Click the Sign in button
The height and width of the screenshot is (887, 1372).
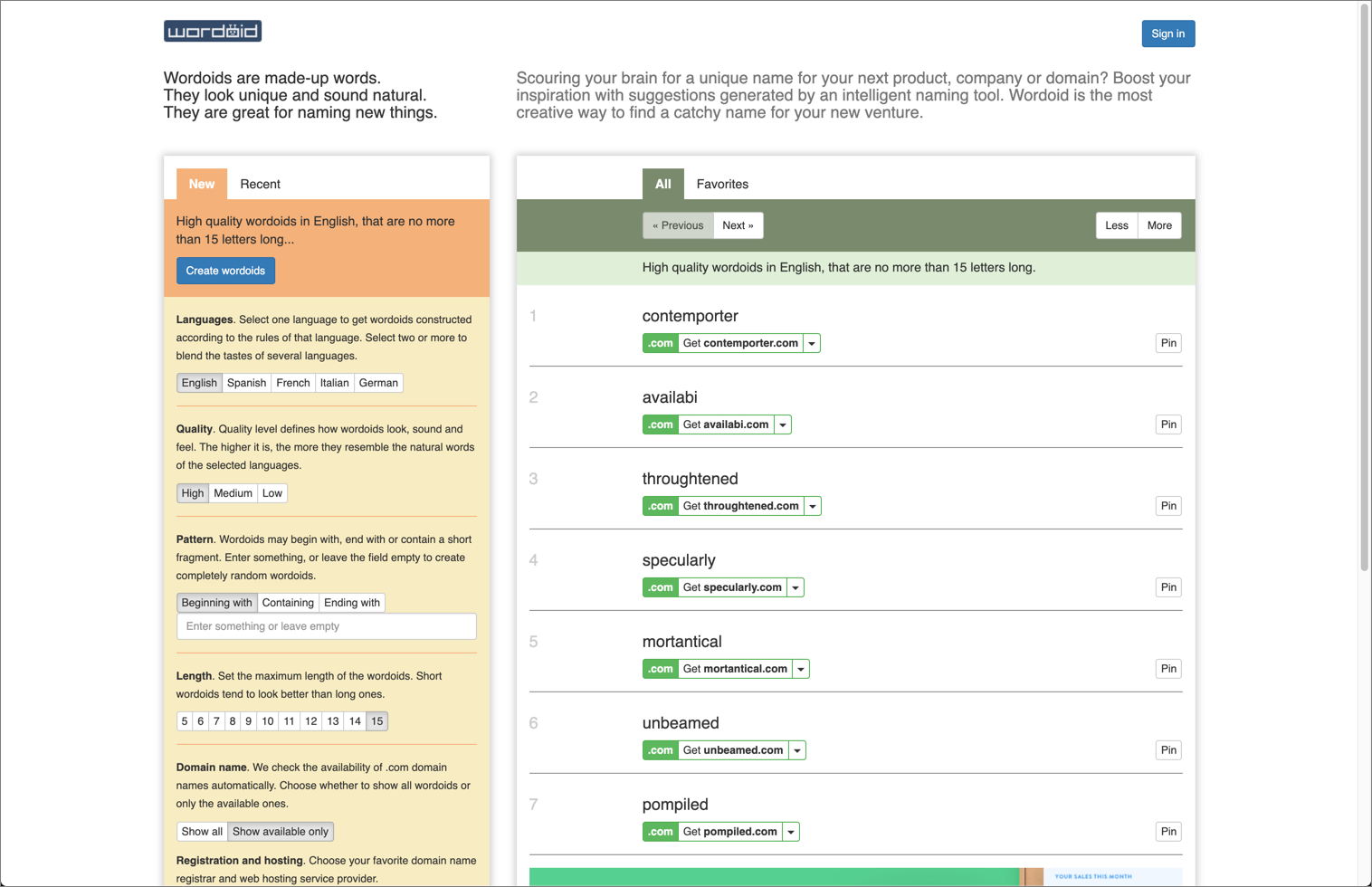[1168, 33]
